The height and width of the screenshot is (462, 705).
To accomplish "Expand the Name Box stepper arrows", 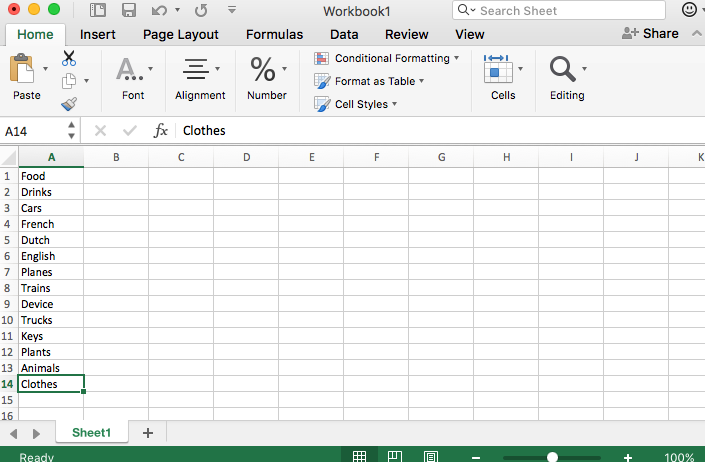I will (71, 130).
